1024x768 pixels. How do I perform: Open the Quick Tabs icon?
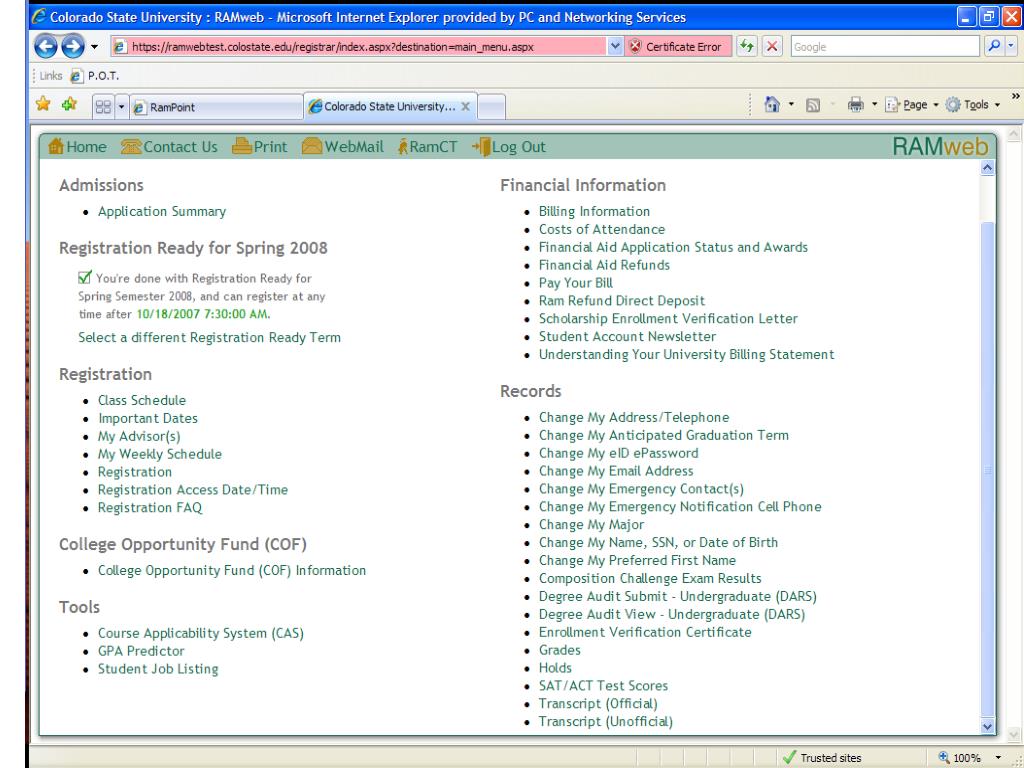(103, 106)
